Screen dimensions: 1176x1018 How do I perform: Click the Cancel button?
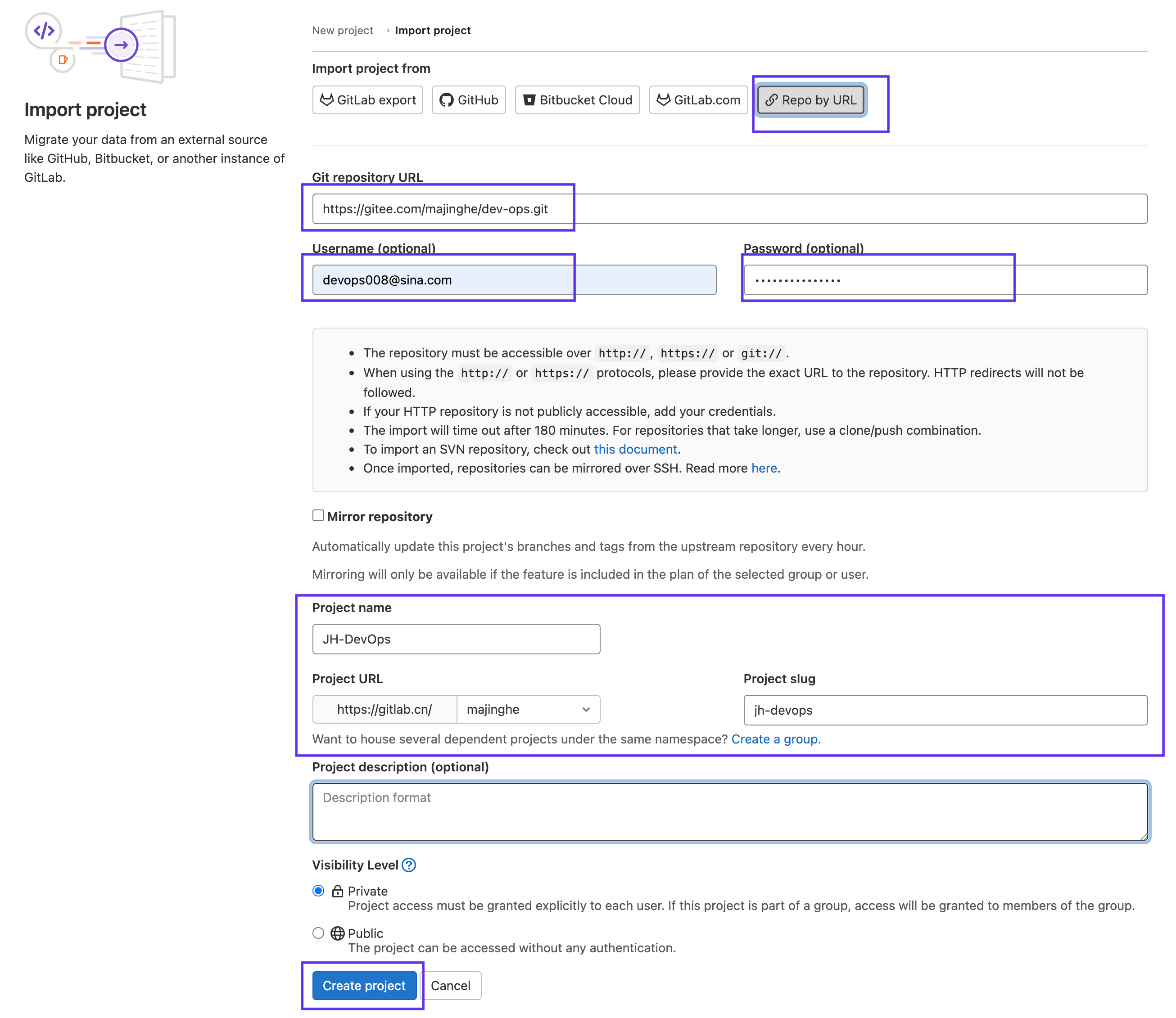pyautogui.click(x=450, y=986)
